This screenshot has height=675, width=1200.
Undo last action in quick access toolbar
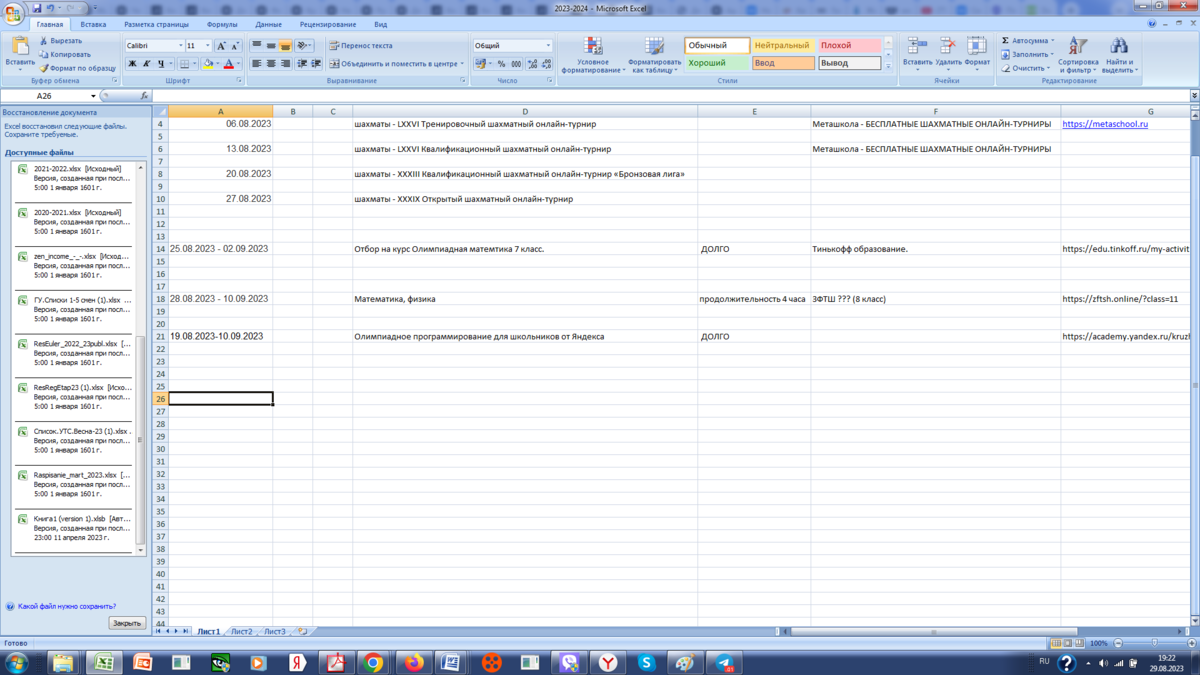click(x=50, y=8)
